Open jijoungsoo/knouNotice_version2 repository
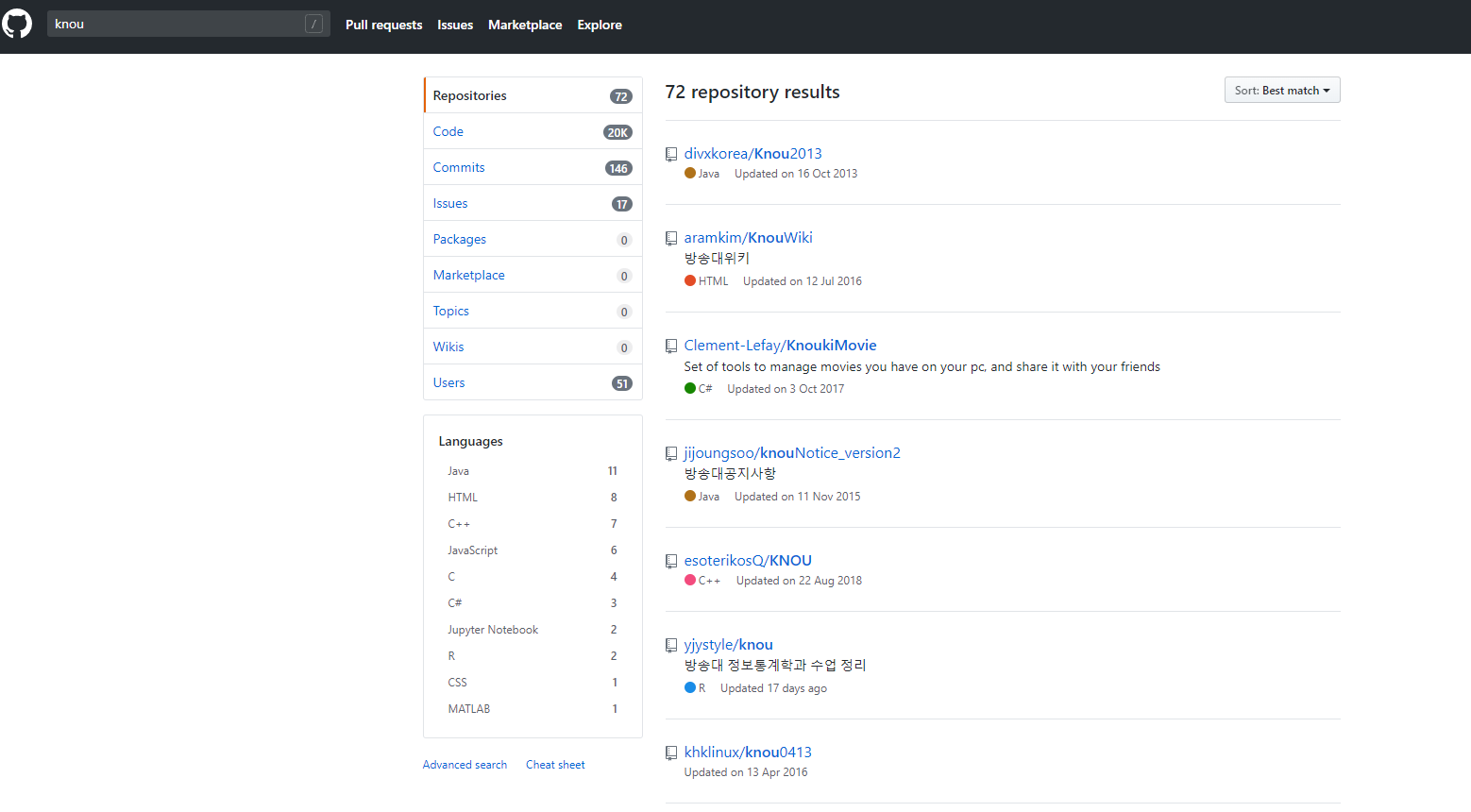Viewport: 1471px width, 812px height. click(792, 453)
